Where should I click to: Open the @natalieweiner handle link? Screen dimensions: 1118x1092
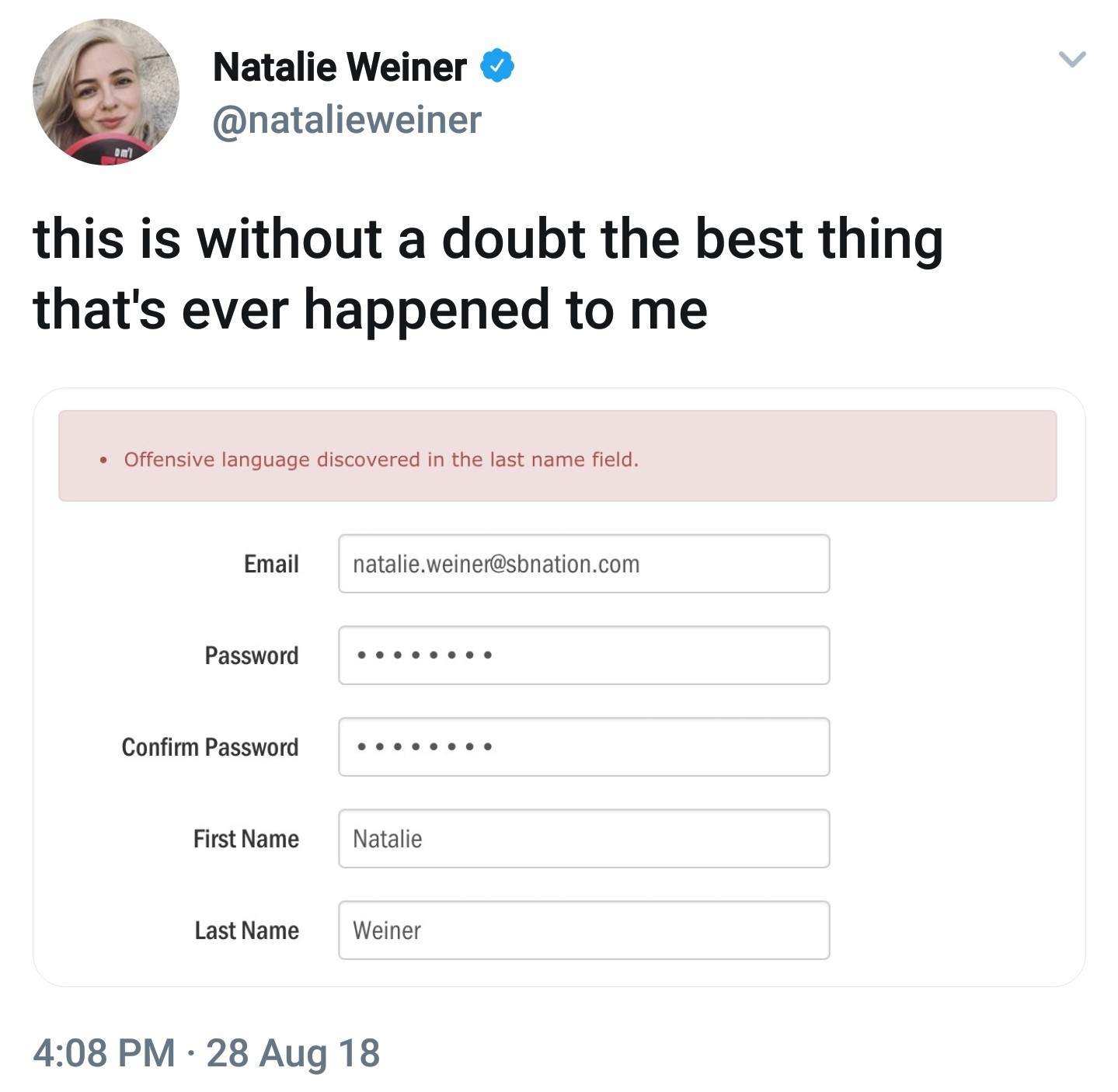[x=347, y=120]
